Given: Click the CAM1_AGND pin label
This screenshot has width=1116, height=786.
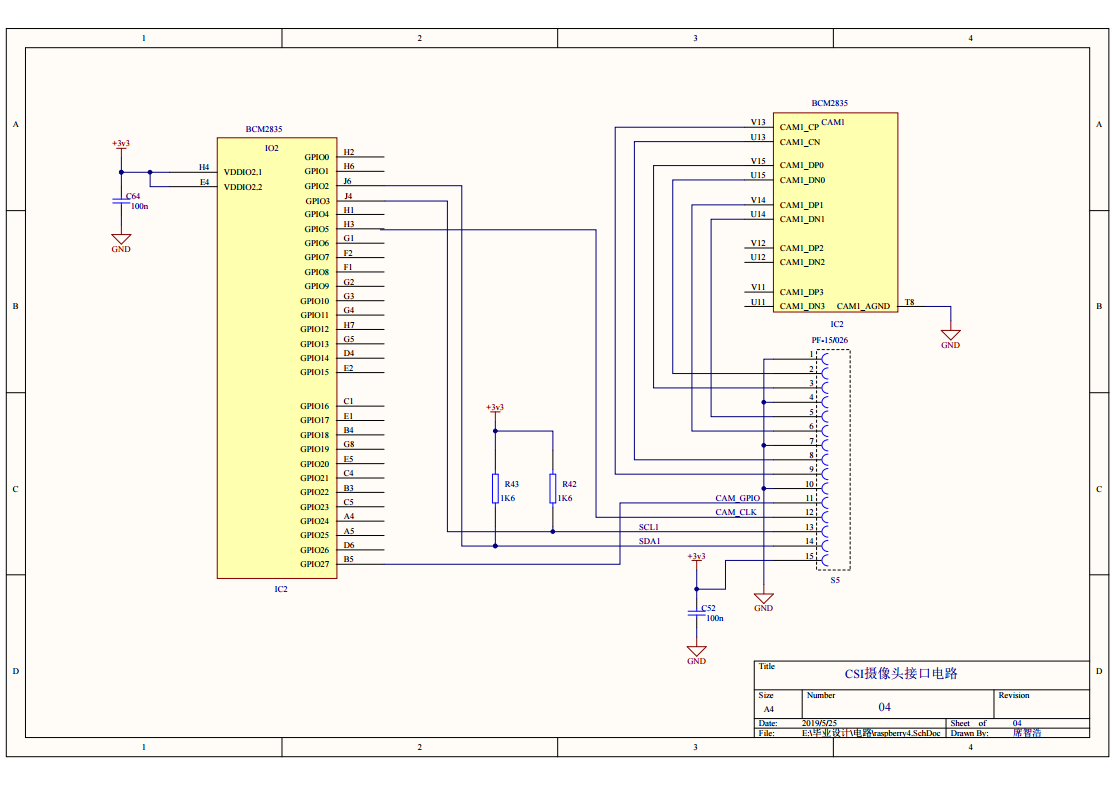Looking at the screenshot, I should point(863,306).
